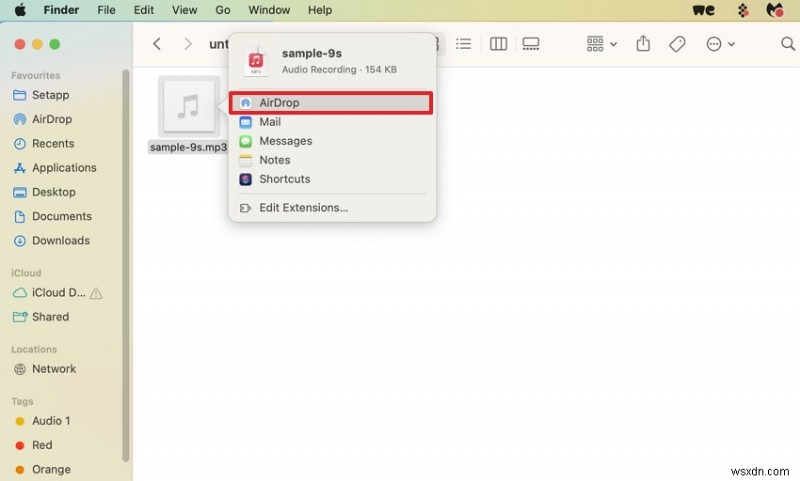Select the Audio 1 yellow tag
800x481 pixels.
pyautogui.click(x=51, y=421)
